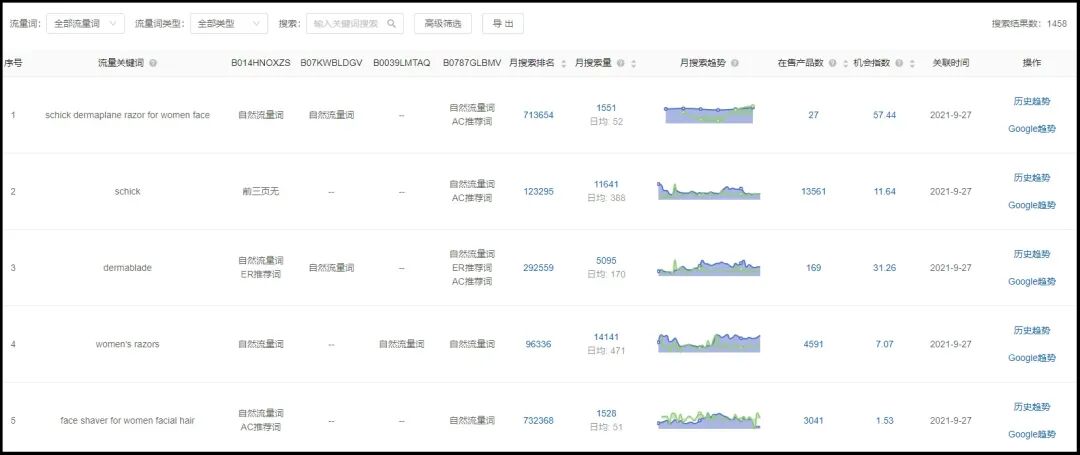Click opportunity index 11.64
Screen dimensions: 1080x455
884,191
